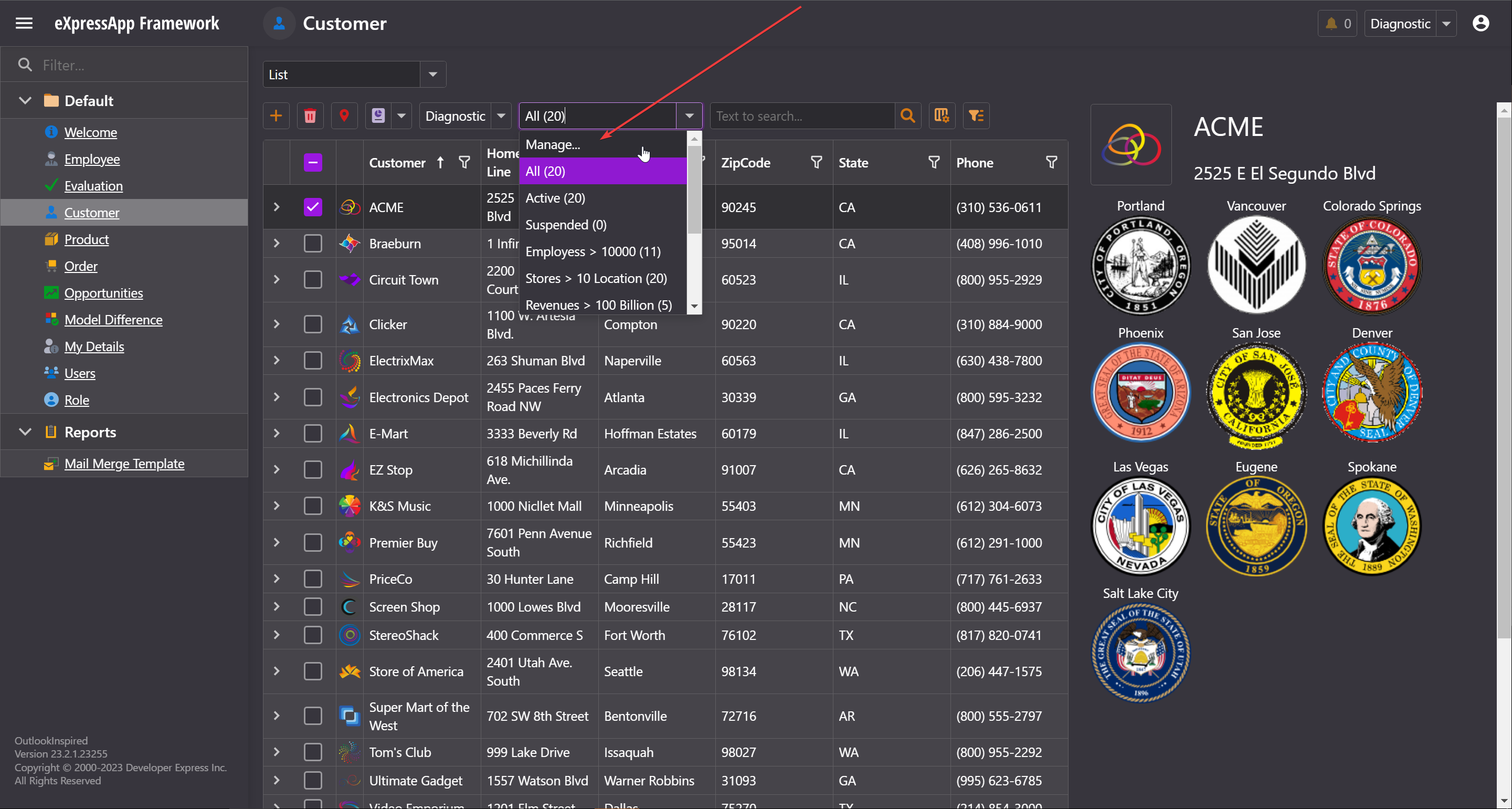1512x809 pixels.
Task: Open Mail Merge Template link
Action: coord(124,464)
